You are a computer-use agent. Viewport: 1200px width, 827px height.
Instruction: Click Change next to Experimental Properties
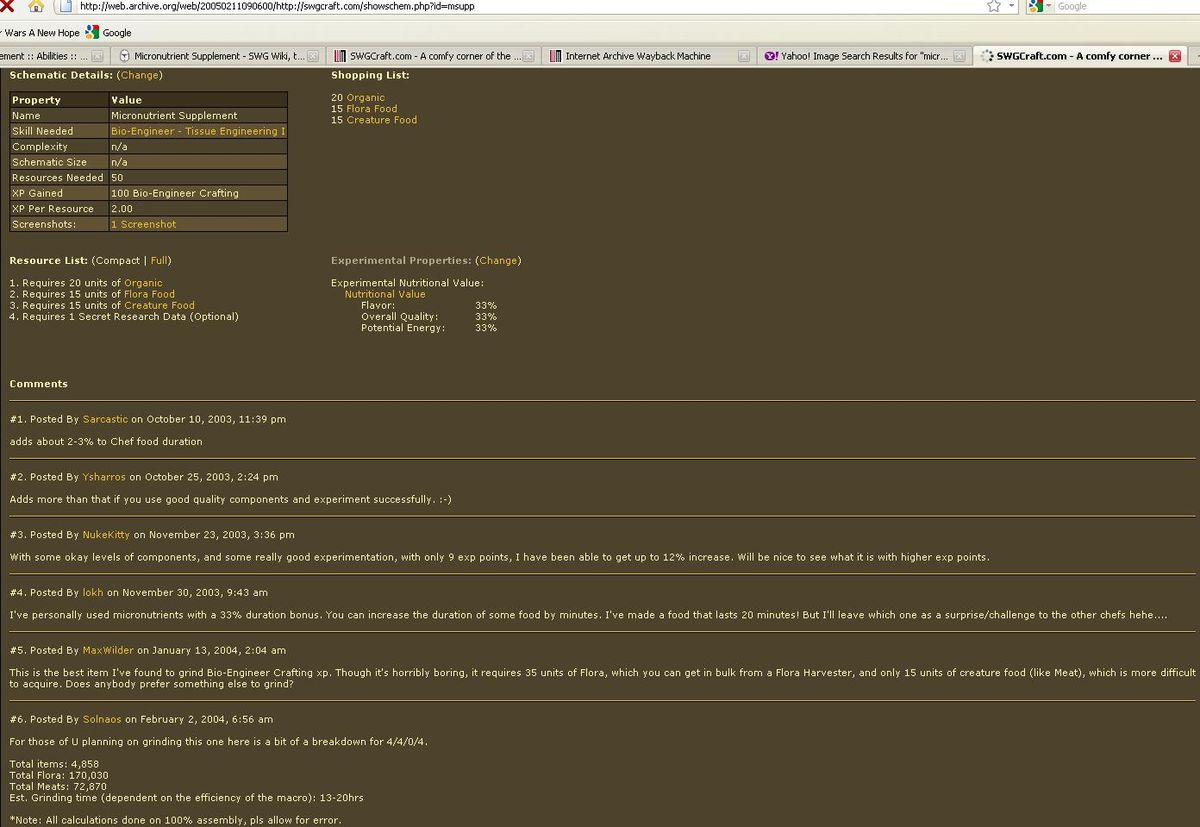coord(498,260)
